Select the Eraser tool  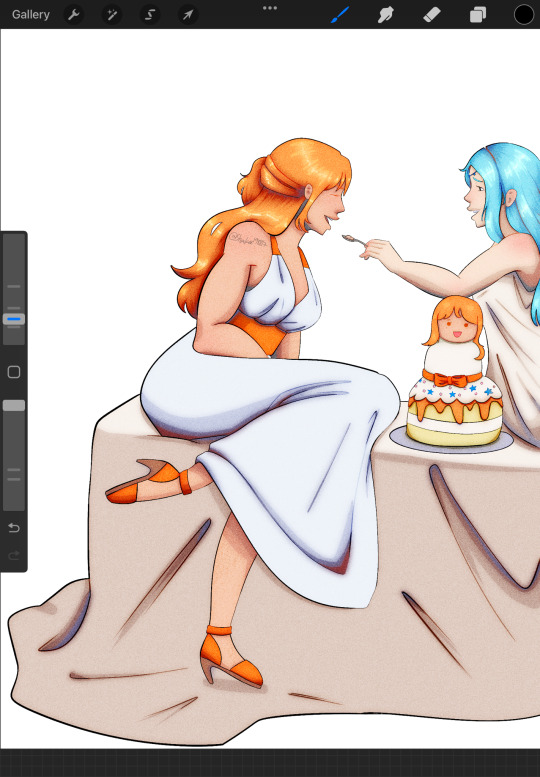(432, 15)
